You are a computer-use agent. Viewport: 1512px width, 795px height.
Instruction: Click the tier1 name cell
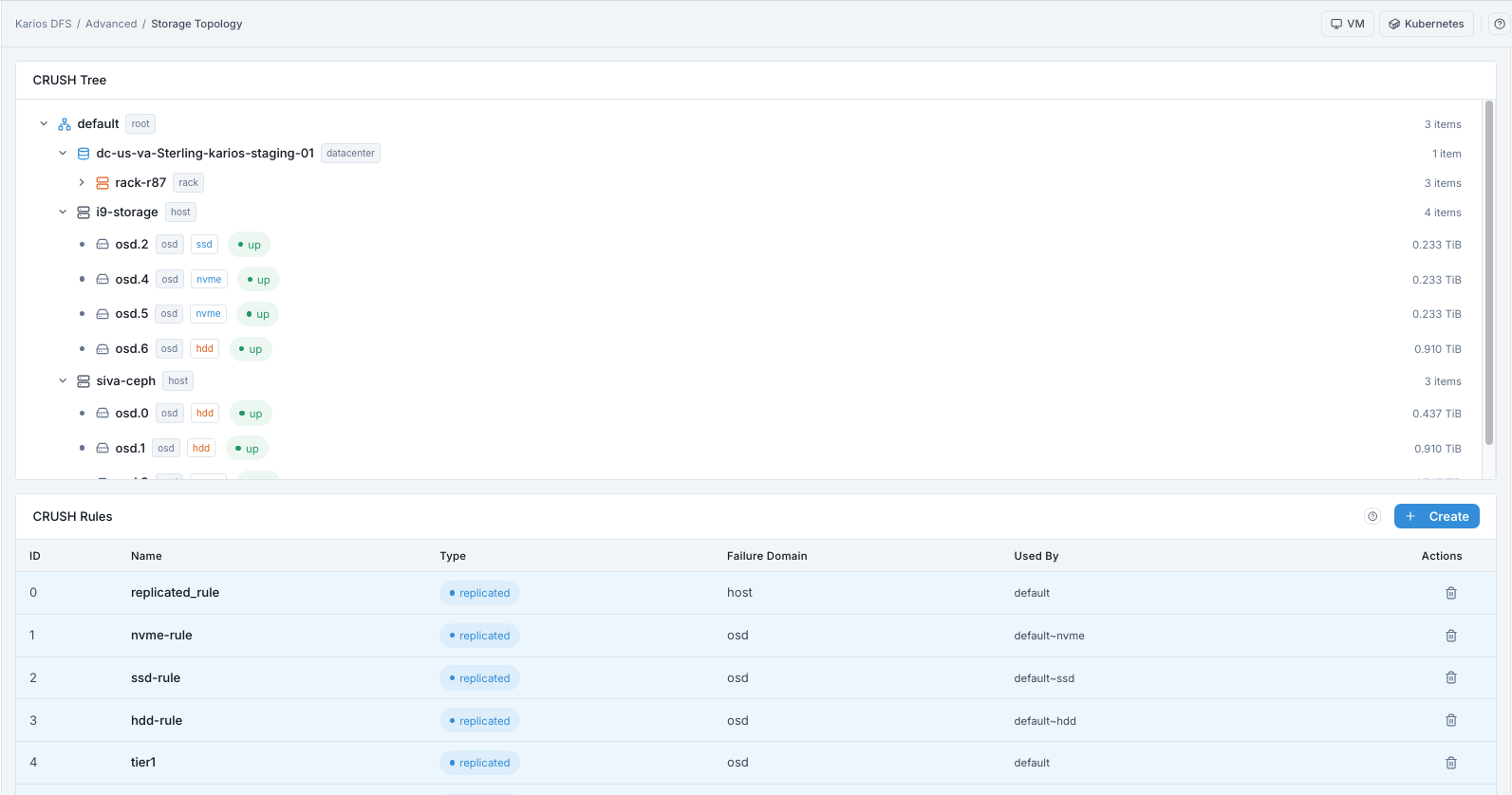(x=143, y=763)
